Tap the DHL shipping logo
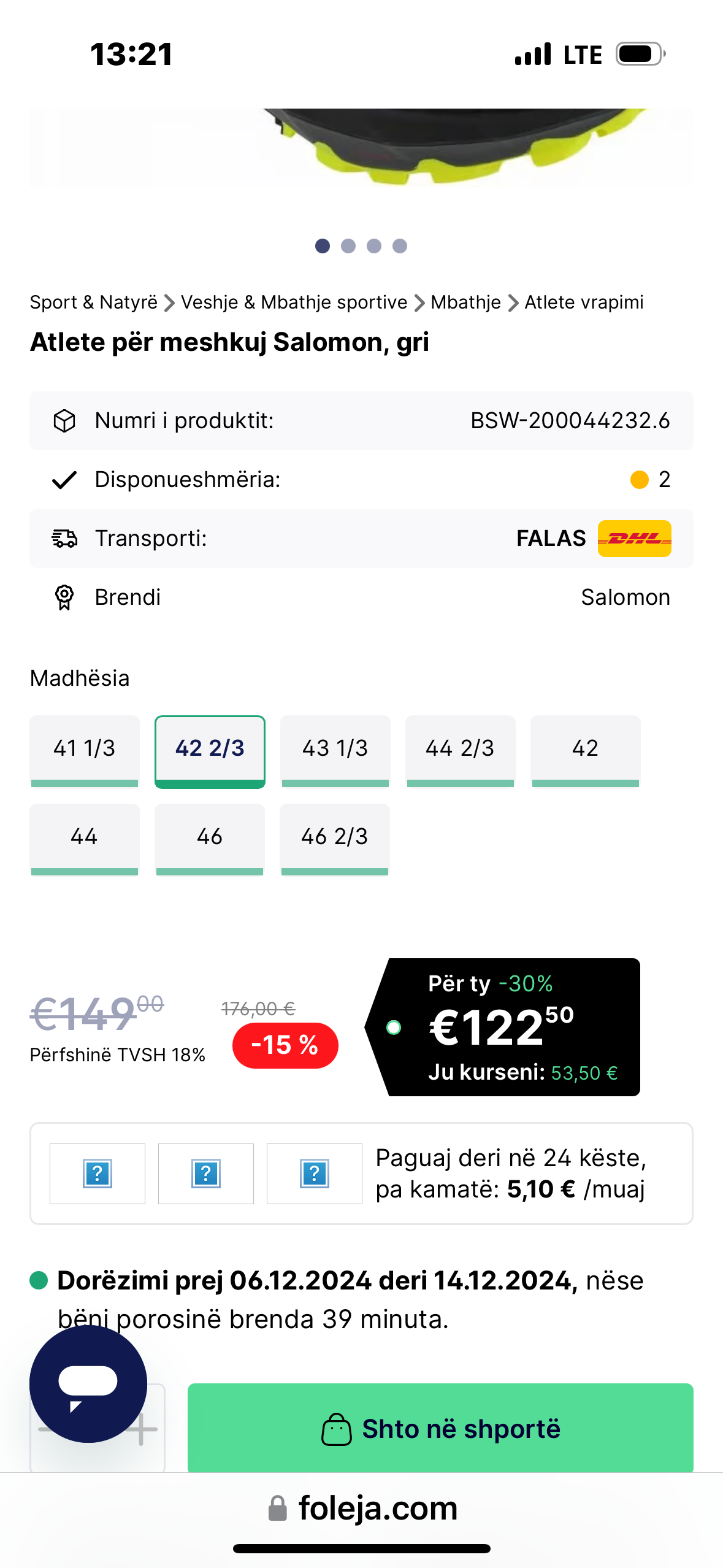The image size is (723, 1568). pyautogui.click(x=634, y=538)
